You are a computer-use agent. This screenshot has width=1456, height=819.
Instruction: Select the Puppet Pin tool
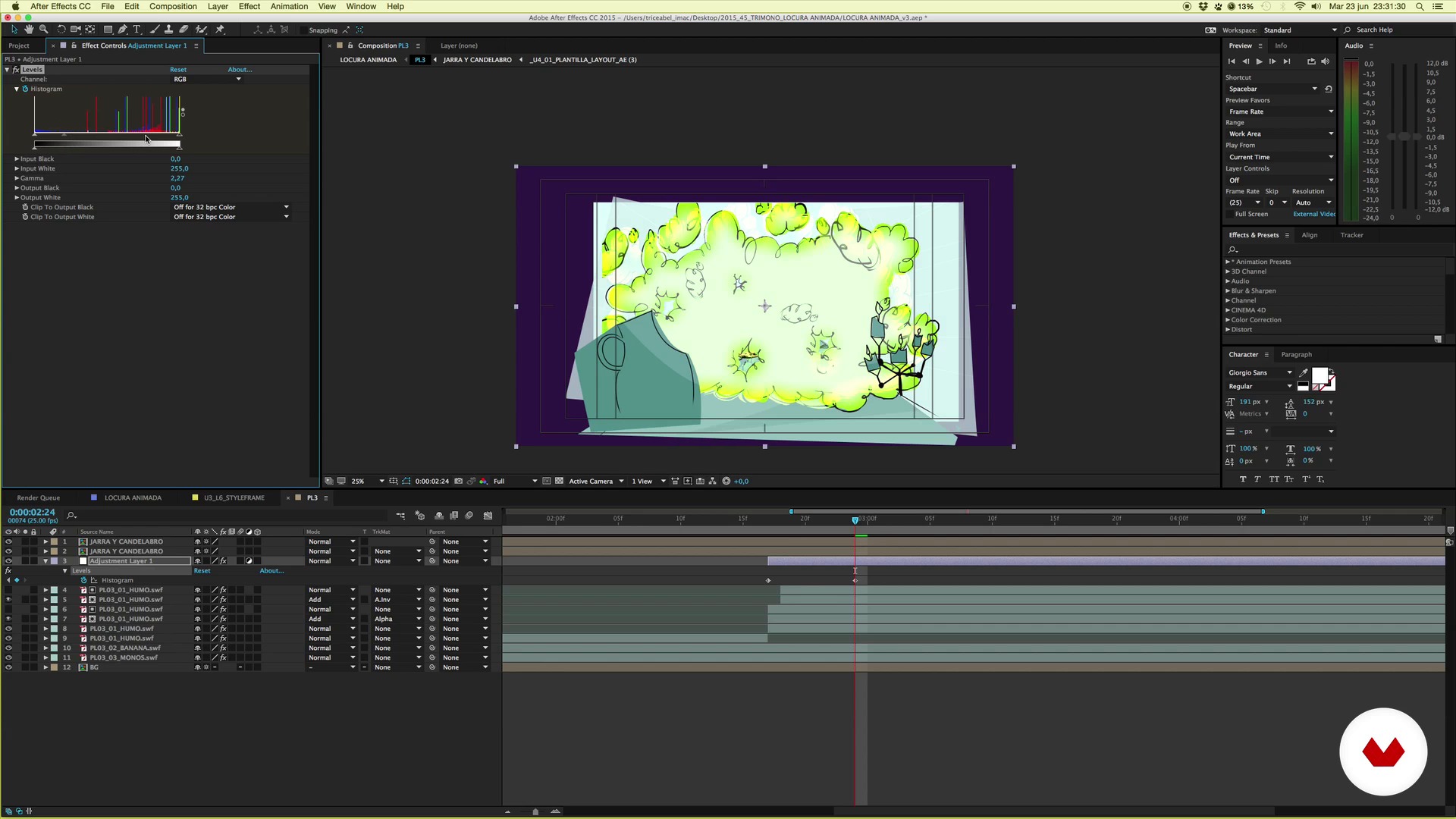pyautogui.click(x=220, y=30)
